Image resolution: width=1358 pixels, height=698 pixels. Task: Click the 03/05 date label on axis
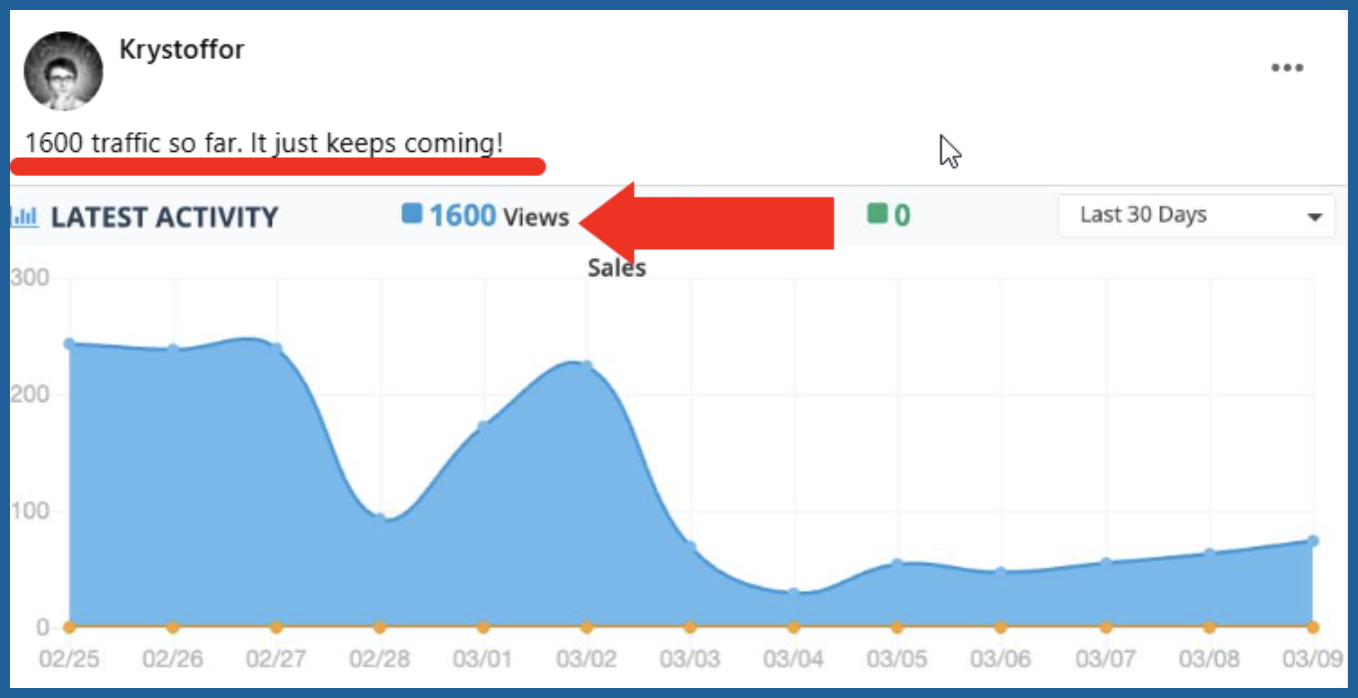896,660
